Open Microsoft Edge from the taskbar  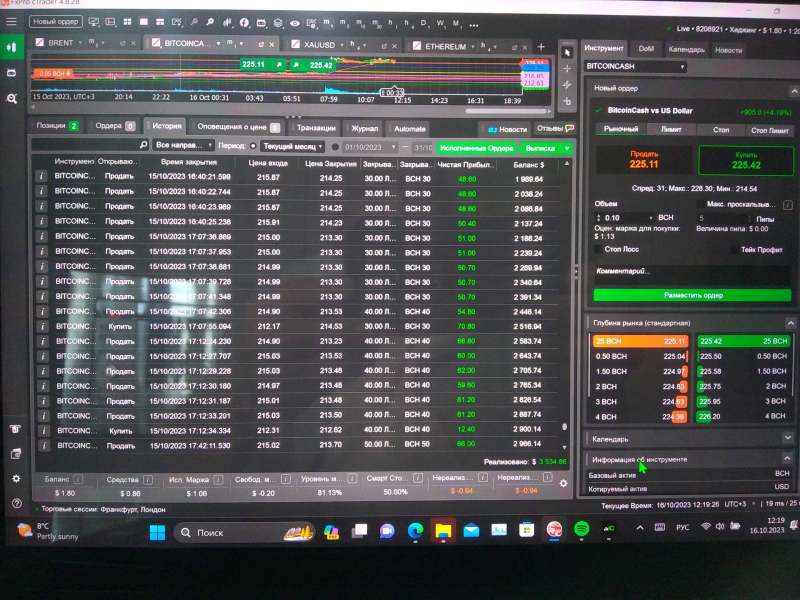(x=415, y=531)
